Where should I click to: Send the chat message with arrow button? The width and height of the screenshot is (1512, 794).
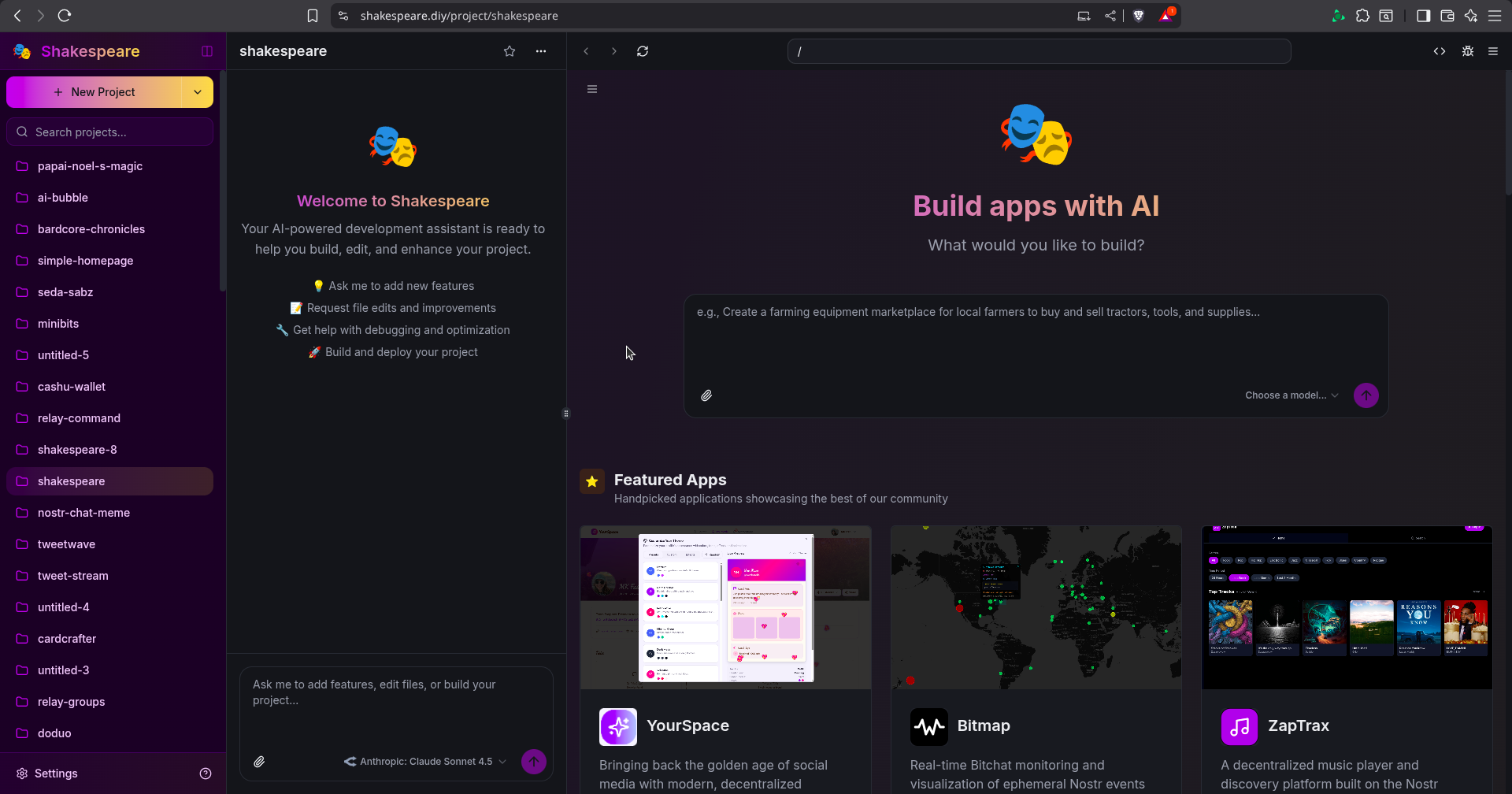click(x=534, y=762)
